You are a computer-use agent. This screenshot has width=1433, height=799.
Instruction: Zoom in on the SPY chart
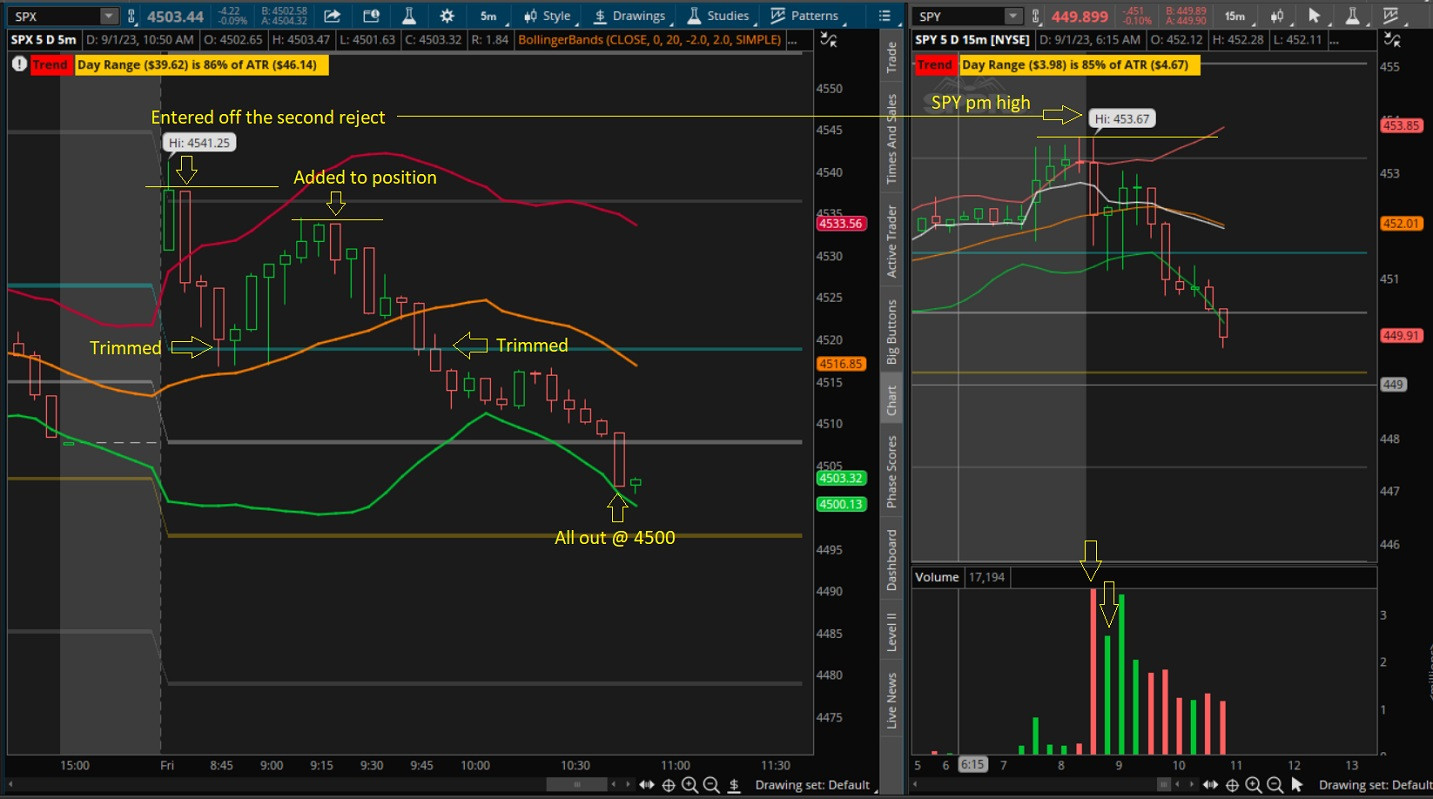(1254, 785)
